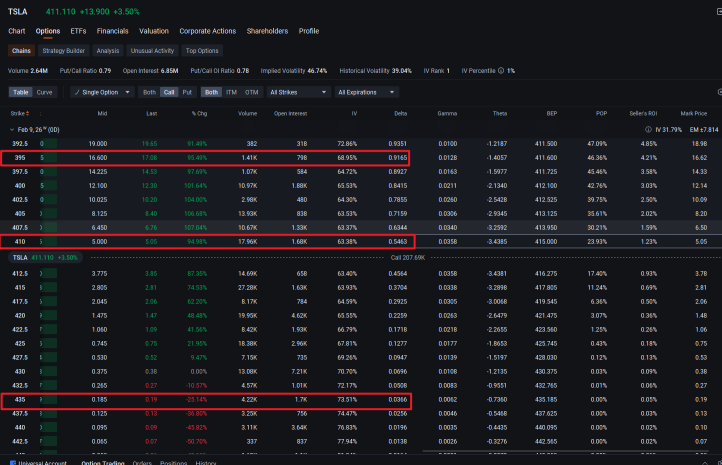
Task: Open Strategy Builder
Action: 64,51
